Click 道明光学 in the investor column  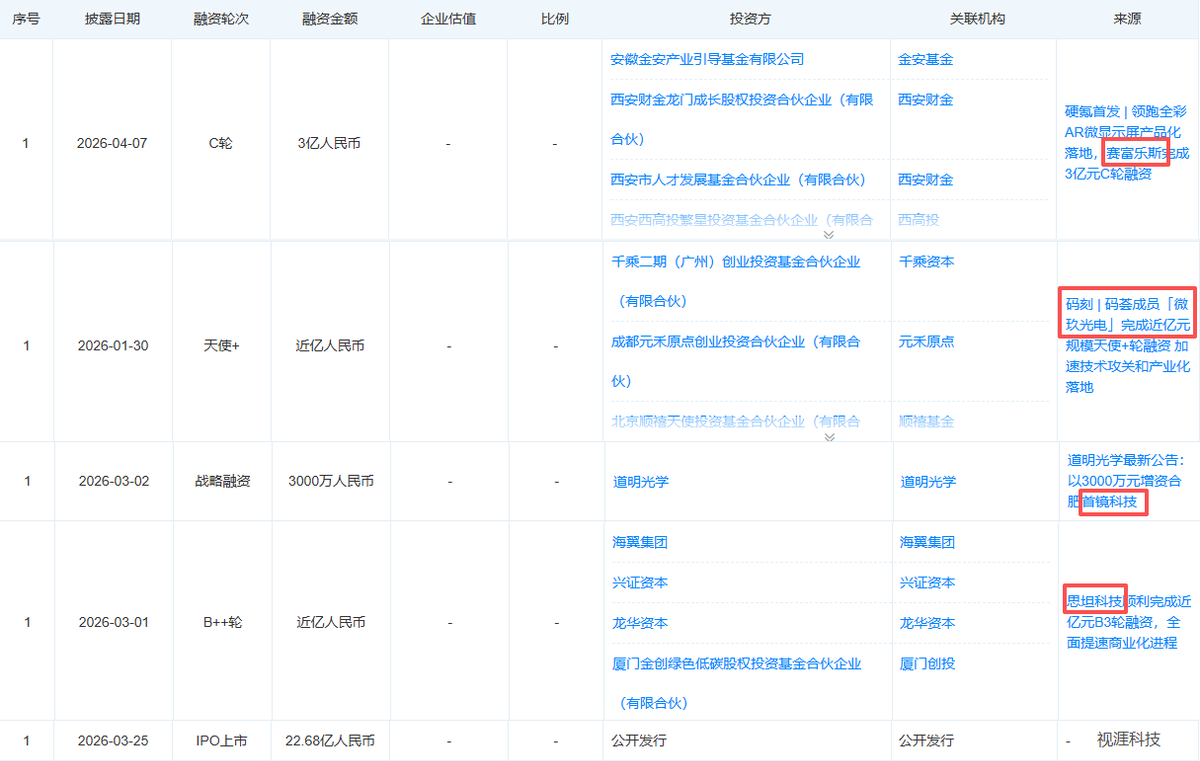[641, 482]
